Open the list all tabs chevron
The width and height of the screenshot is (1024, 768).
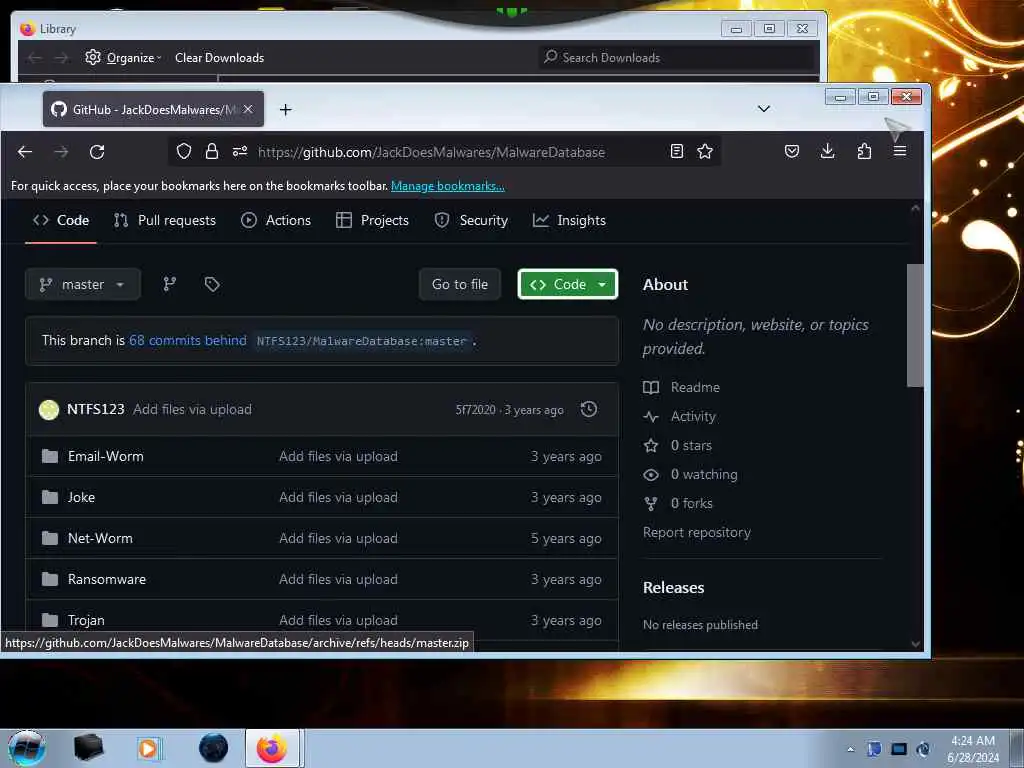763,108
